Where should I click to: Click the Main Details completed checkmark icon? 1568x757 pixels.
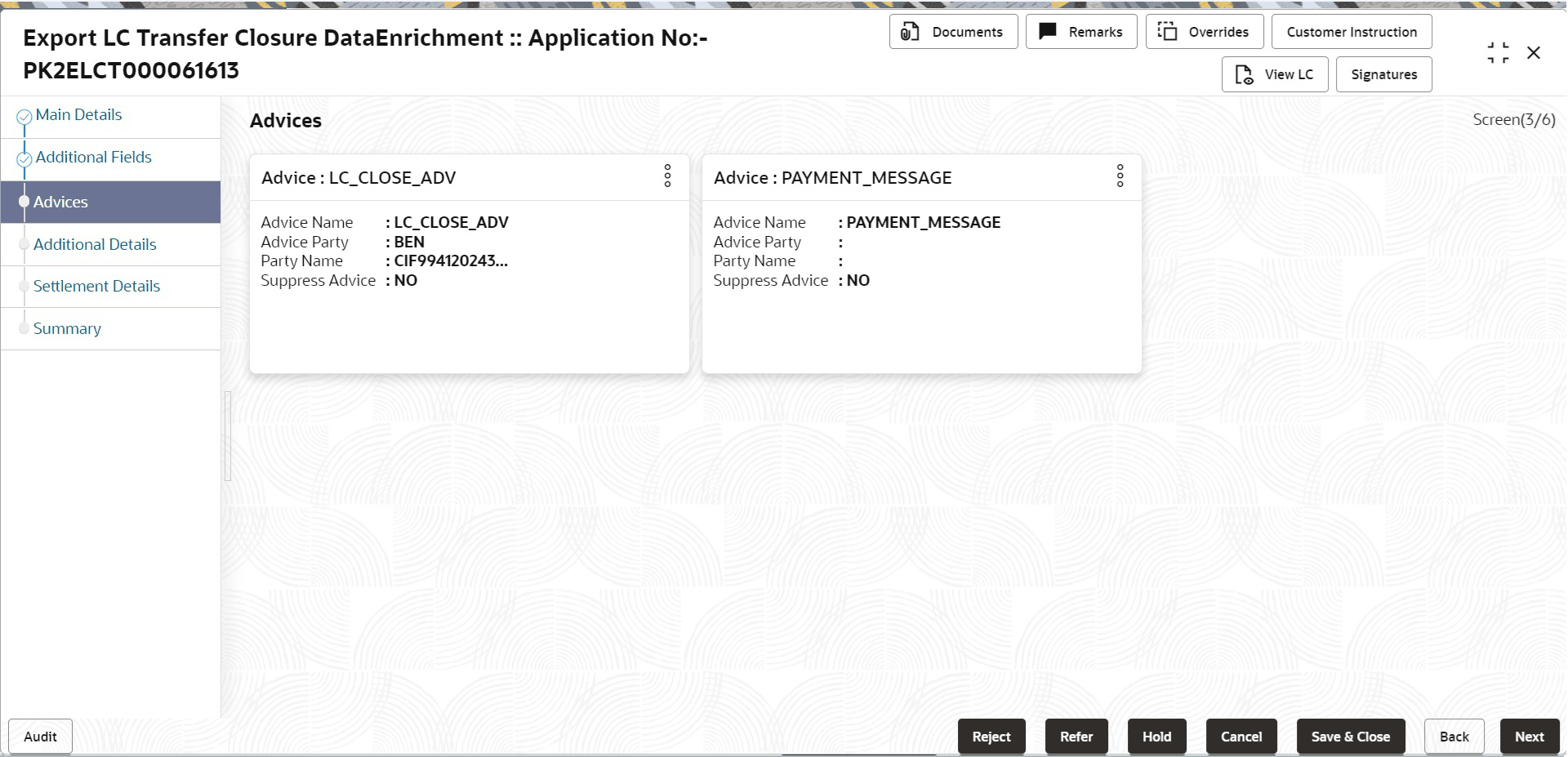tap(24, 118)
